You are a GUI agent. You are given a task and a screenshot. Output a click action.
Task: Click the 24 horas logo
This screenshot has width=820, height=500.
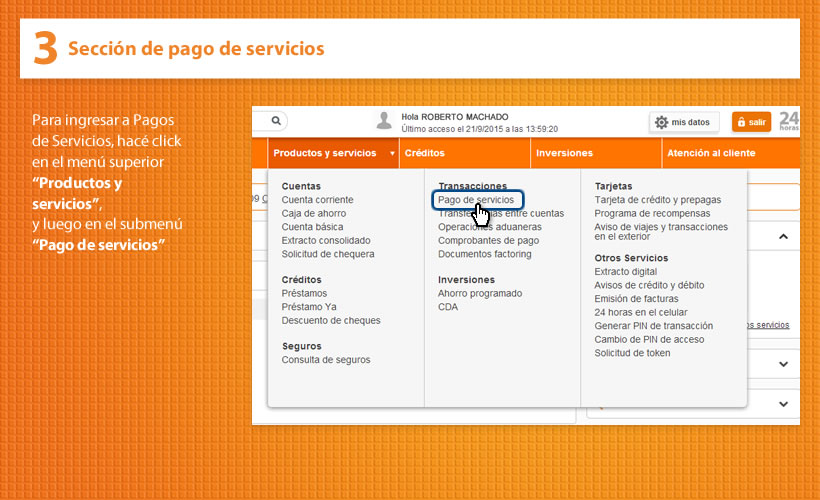pyautogui.click(x=788, y=121)
